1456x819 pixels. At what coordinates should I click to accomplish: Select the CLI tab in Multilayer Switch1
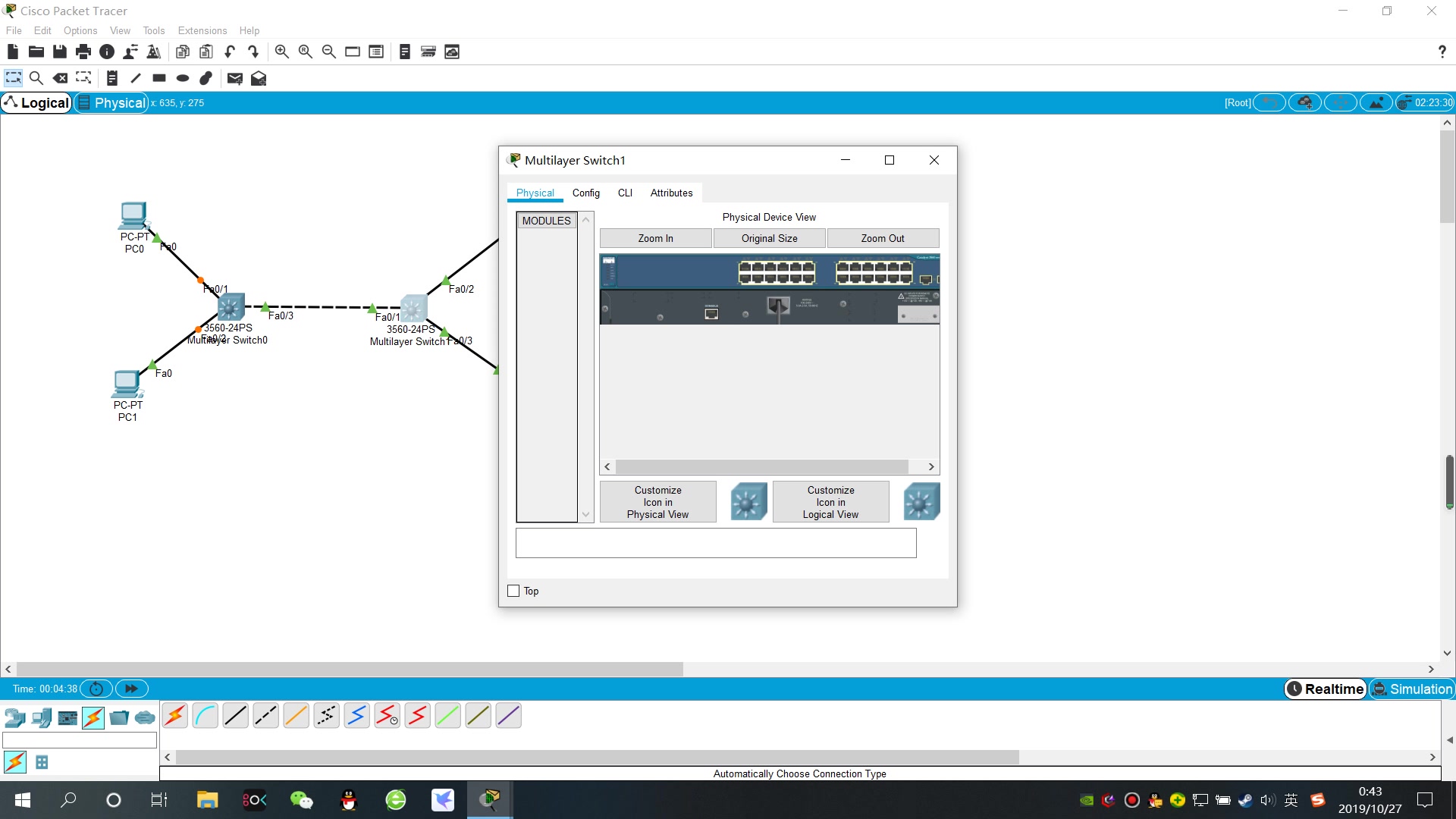coord(624,192)
